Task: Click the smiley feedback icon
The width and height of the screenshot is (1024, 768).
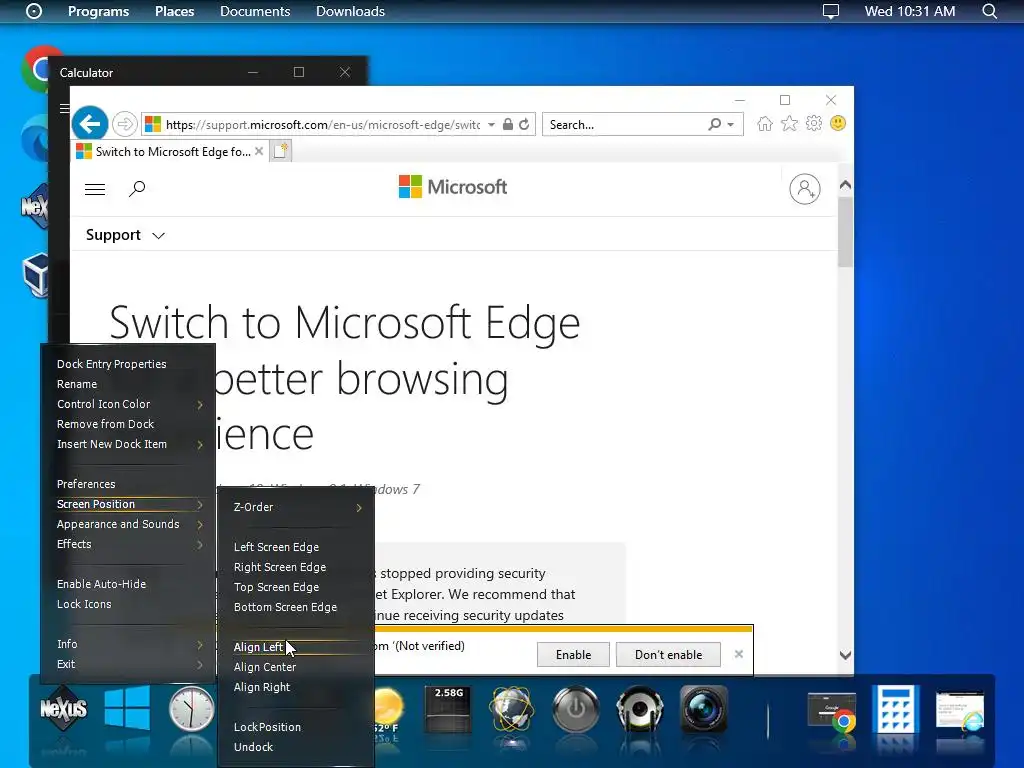Action: tap(838, 123)
